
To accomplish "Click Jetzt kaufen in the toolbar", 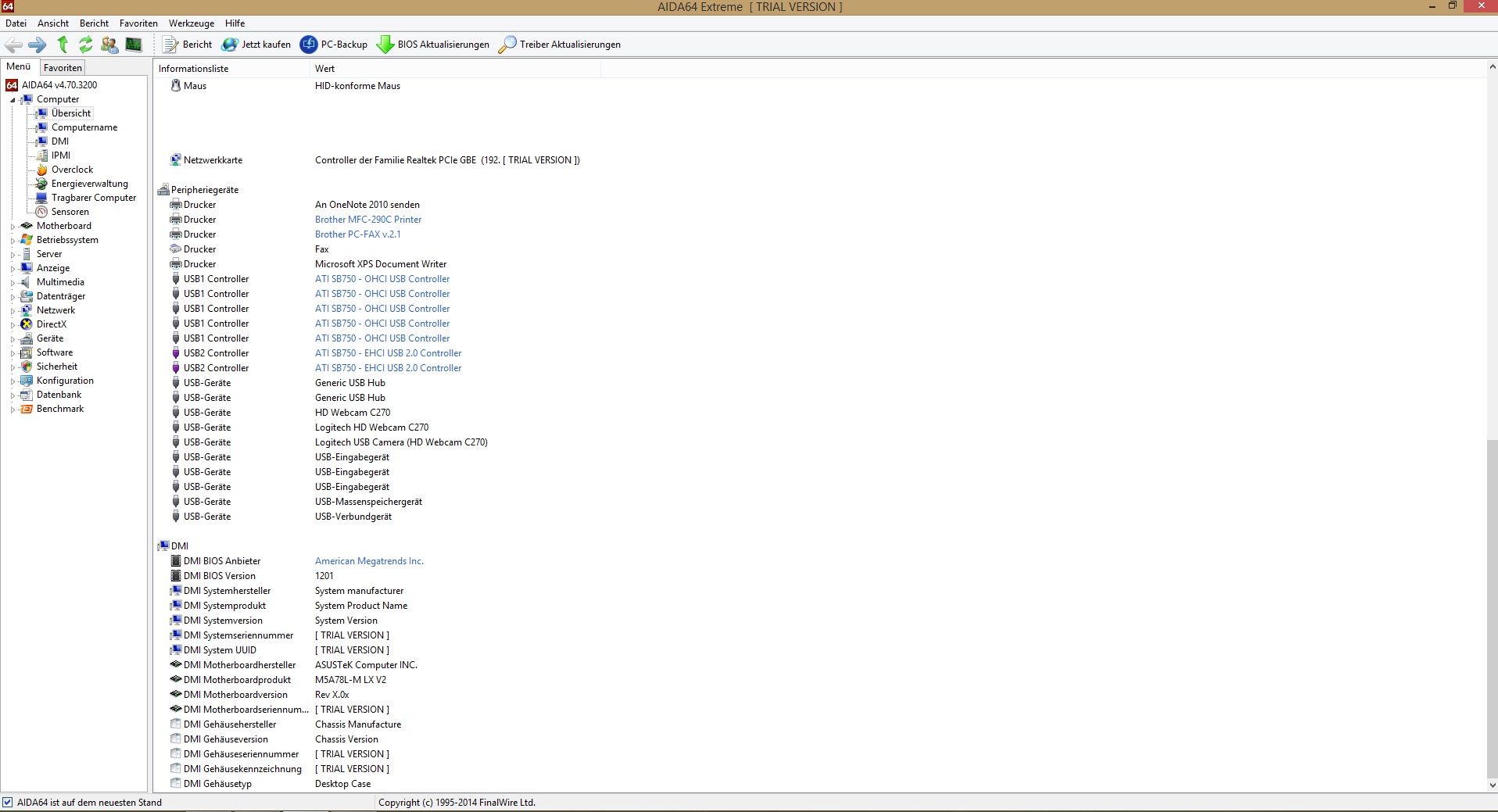I will click(x=256, y=45).
